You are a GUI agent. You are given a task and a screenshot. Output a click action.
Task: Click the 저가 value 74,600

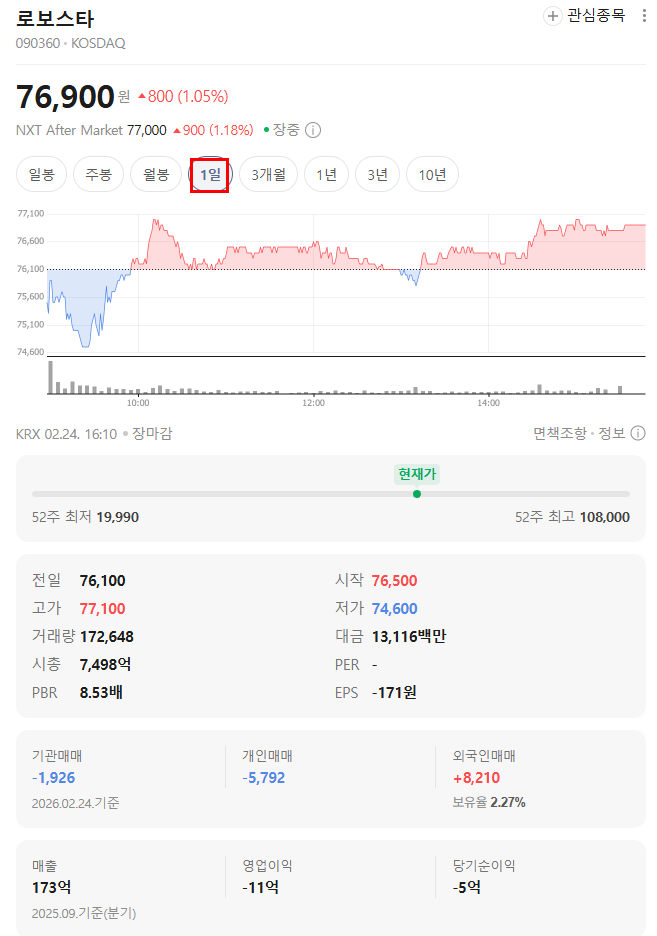point(394,609)
